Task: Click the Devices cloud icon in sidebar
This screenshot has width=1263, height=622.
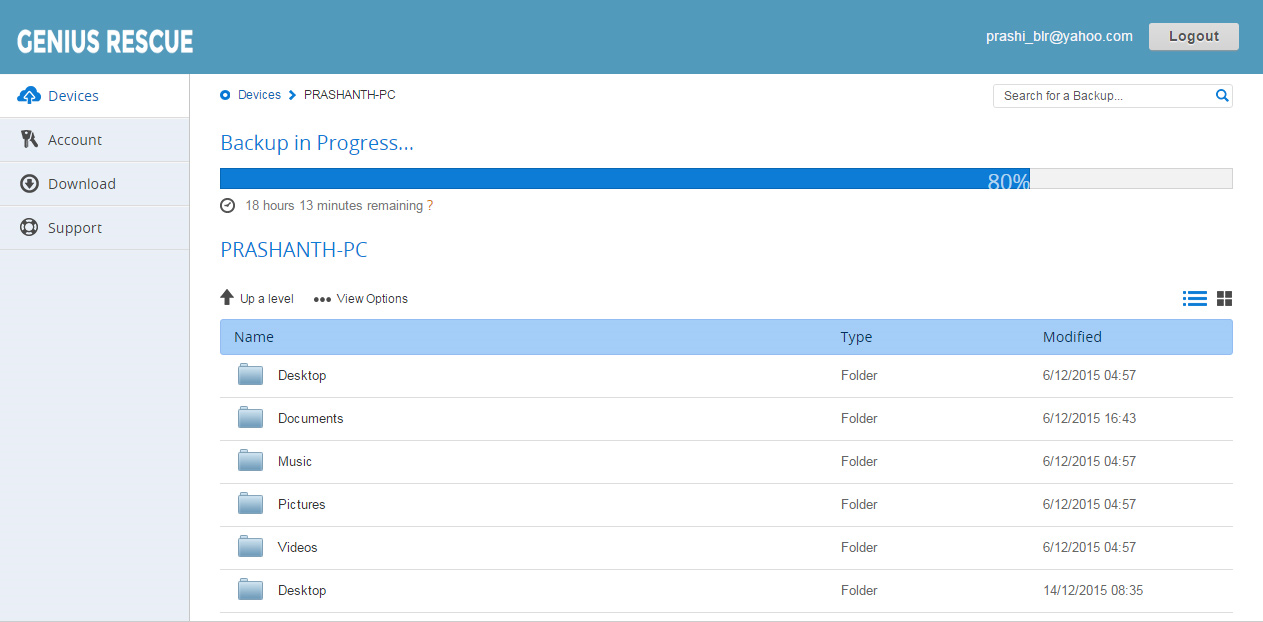Action: click(29, 96)
